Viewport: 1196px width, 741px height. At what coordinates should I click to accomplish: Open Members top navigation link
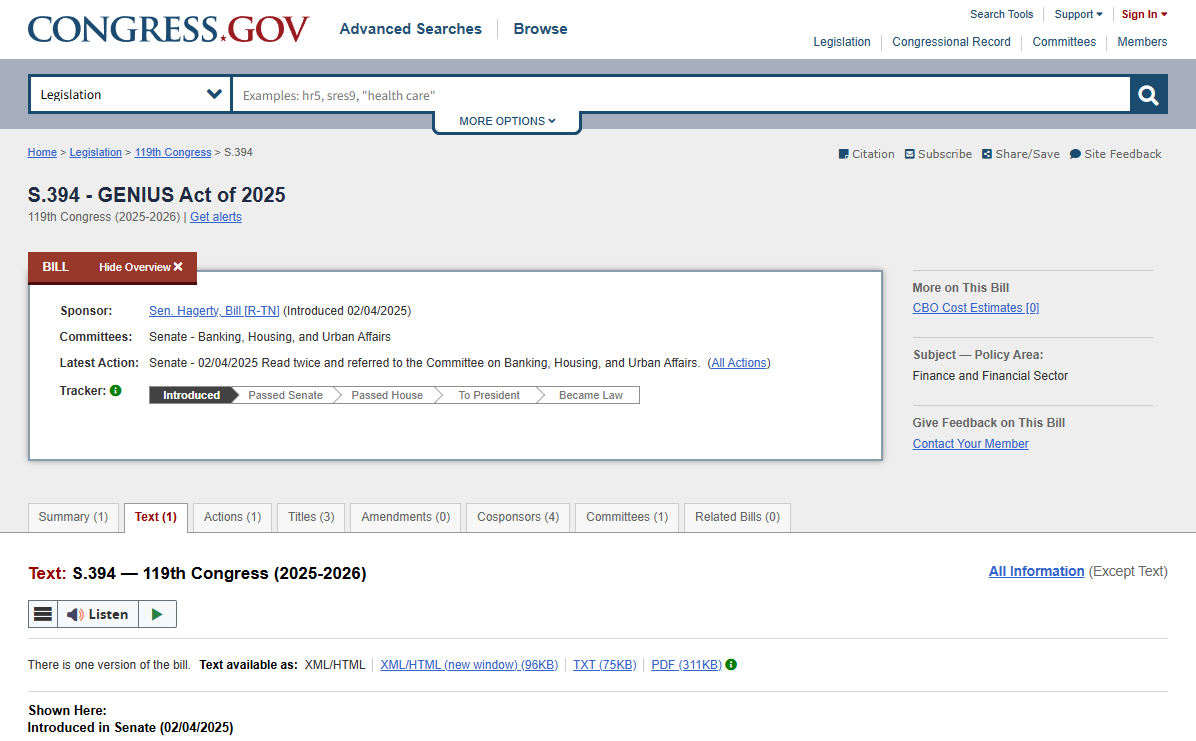1142,42
